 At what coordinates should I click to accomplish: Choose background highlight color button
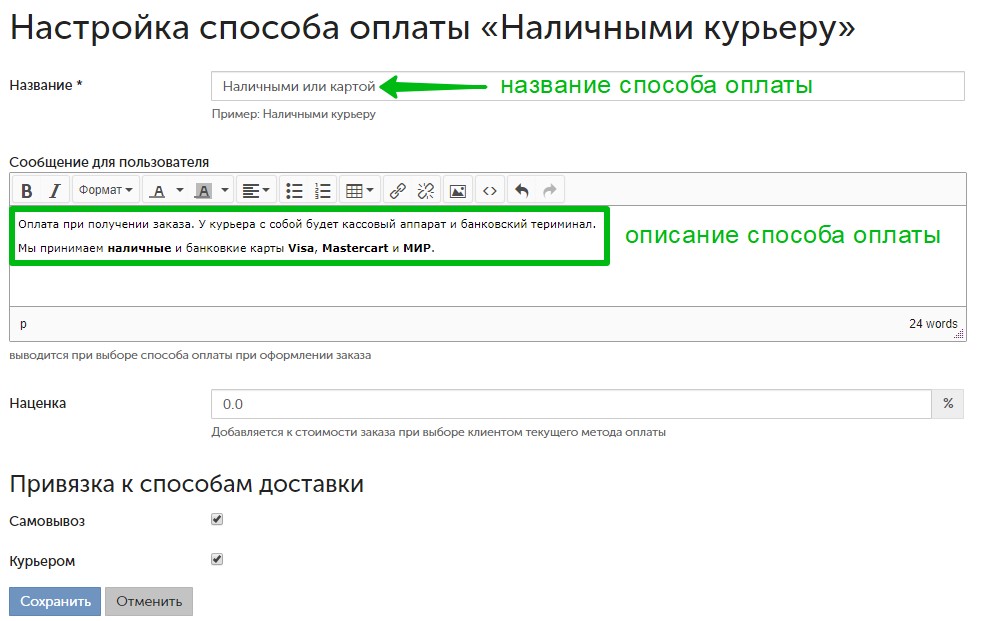(x=203, y=190)
